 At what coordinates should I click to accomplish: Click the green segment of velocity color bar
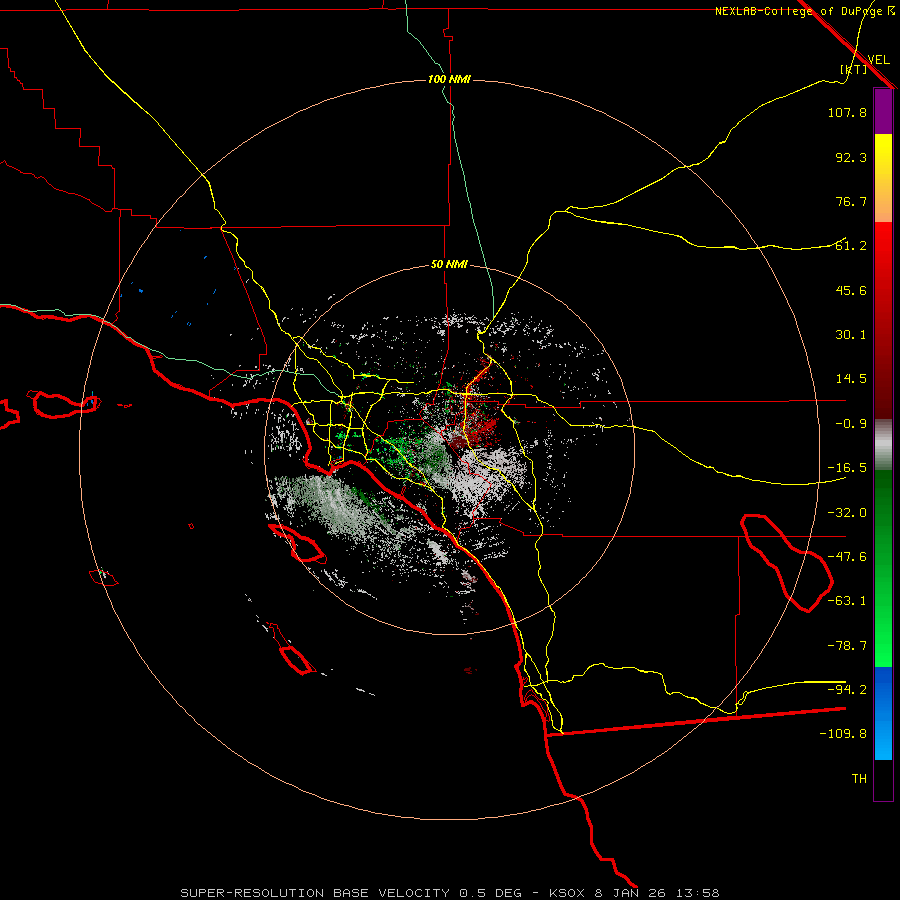[883, 568]
